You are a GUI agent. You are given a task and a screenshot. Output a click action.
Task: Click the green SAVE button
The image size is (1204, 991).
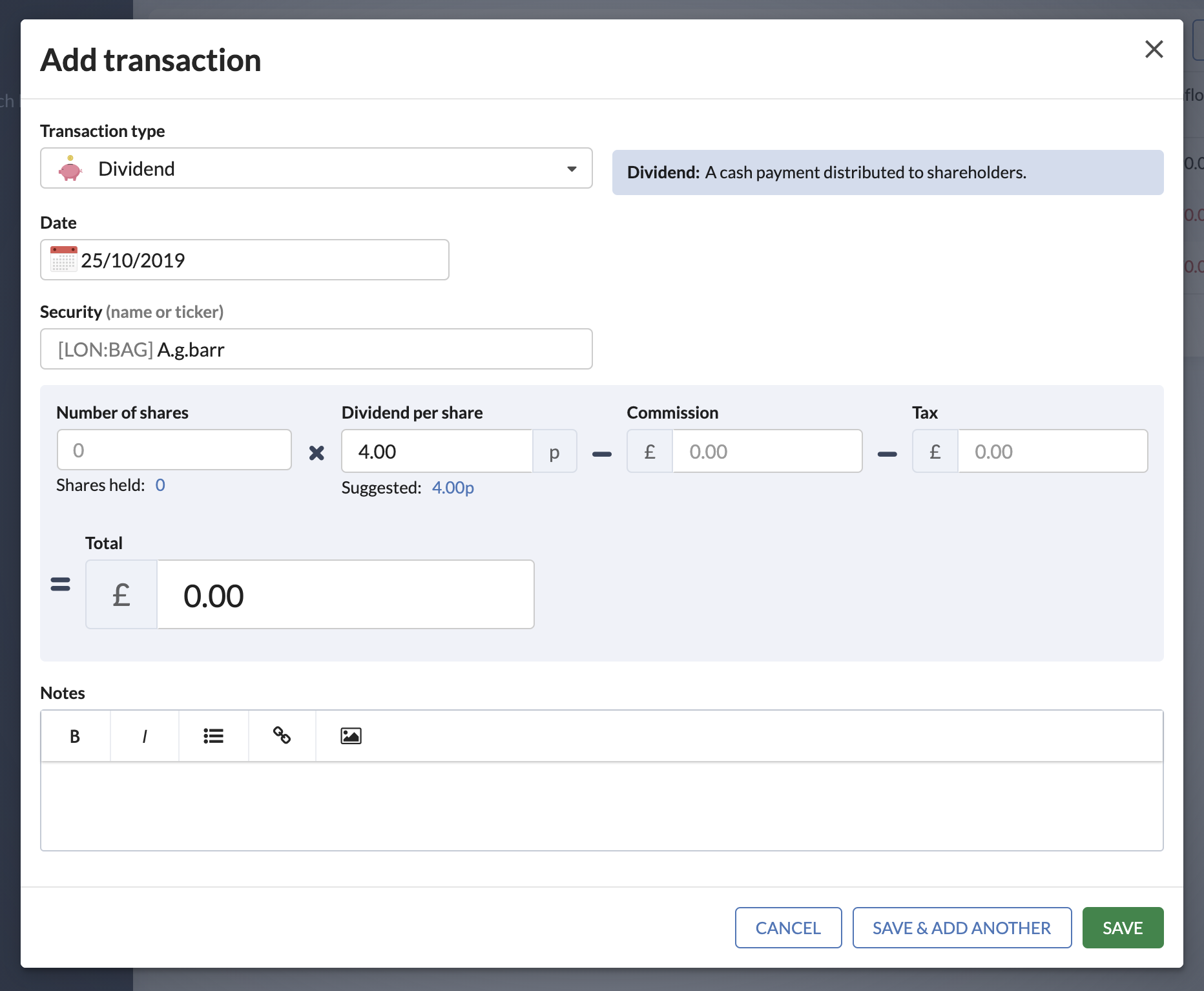click(1123, 928)
